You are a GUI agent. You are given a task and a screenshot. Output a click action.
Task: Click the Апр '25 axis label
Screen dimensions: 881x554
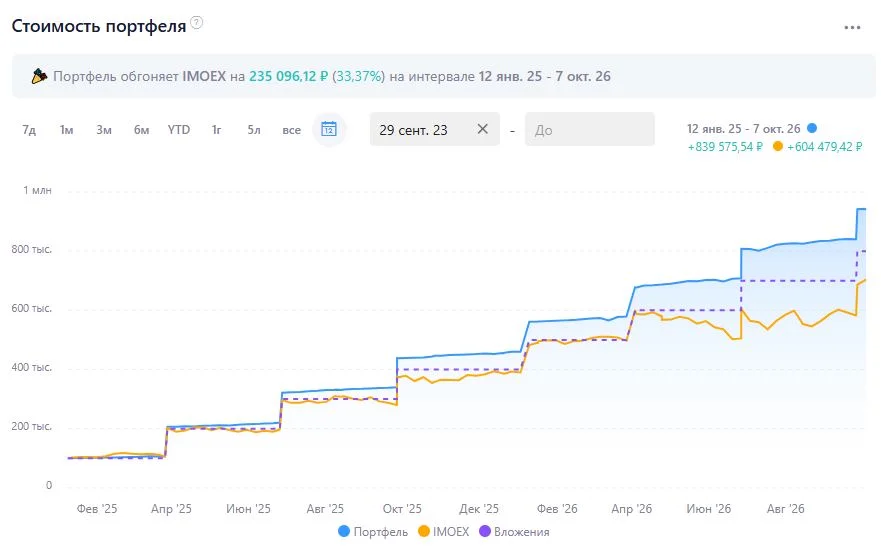pyautogui.click(x=171, y=509)
